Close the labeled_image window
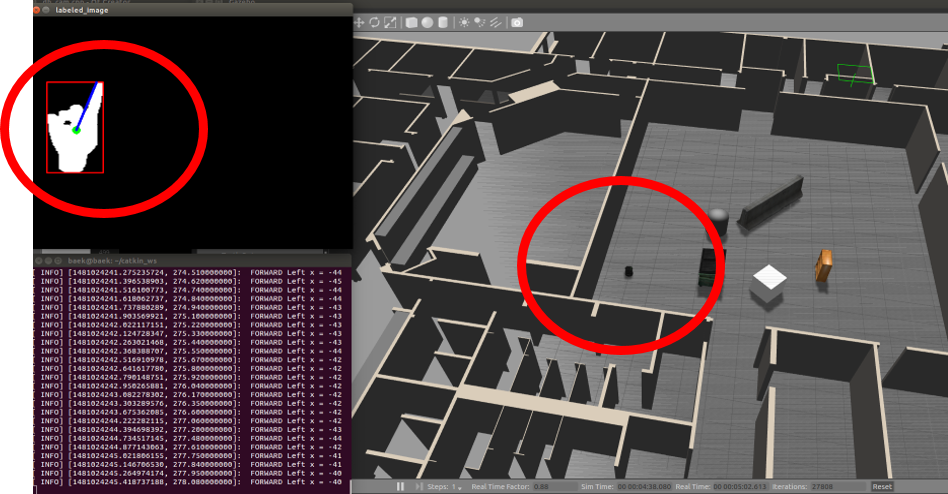The width and height of the screenshot is (948, 494). (37, 9)
